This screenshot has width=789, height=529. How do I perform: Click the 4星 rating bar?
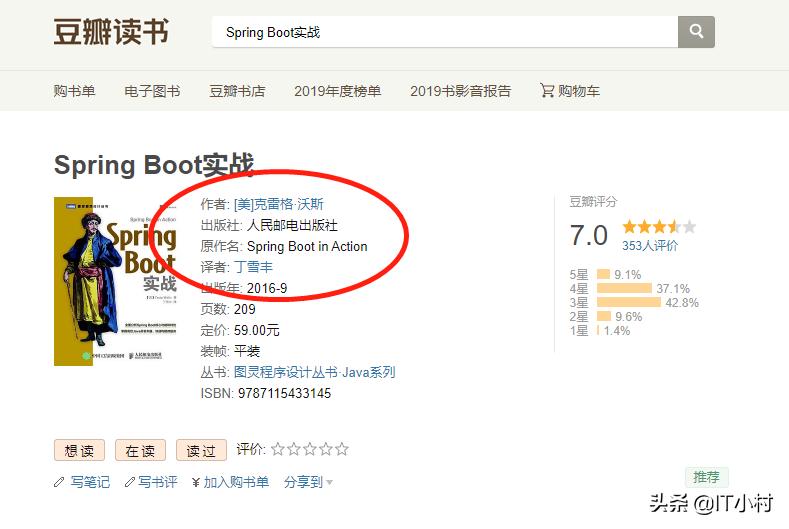[624, 288]
